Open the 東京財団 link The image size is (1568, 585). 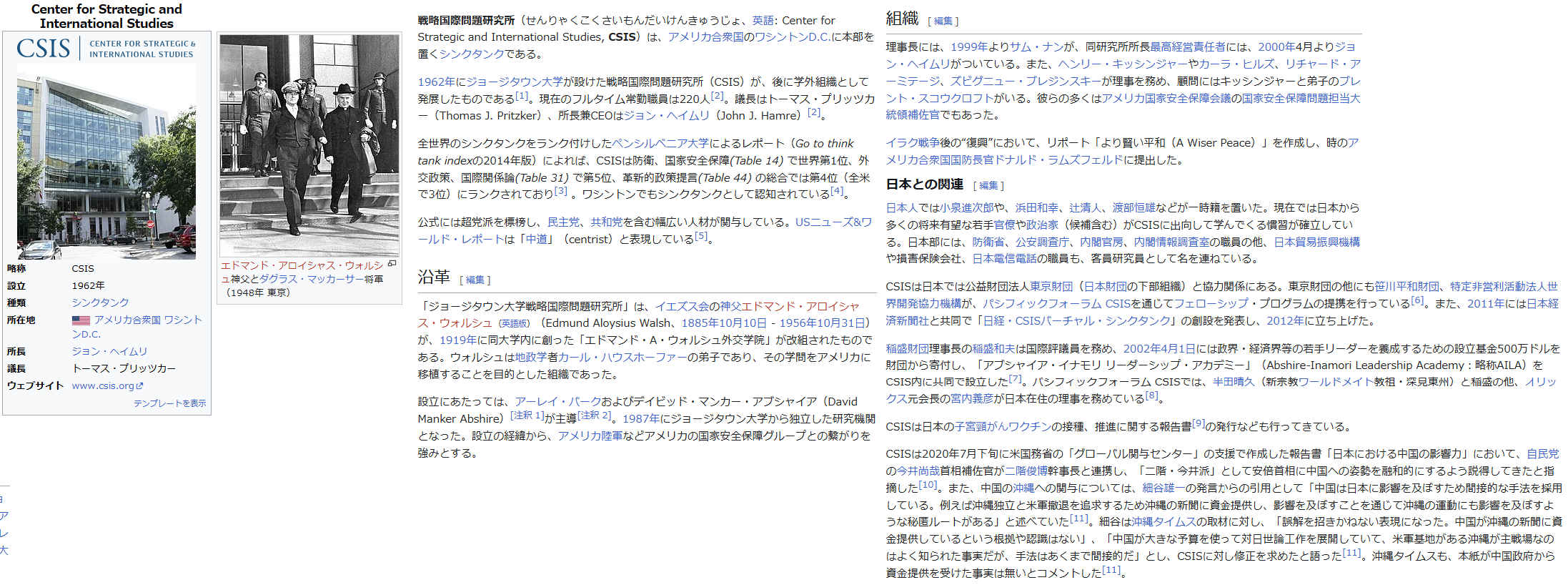1051,287
